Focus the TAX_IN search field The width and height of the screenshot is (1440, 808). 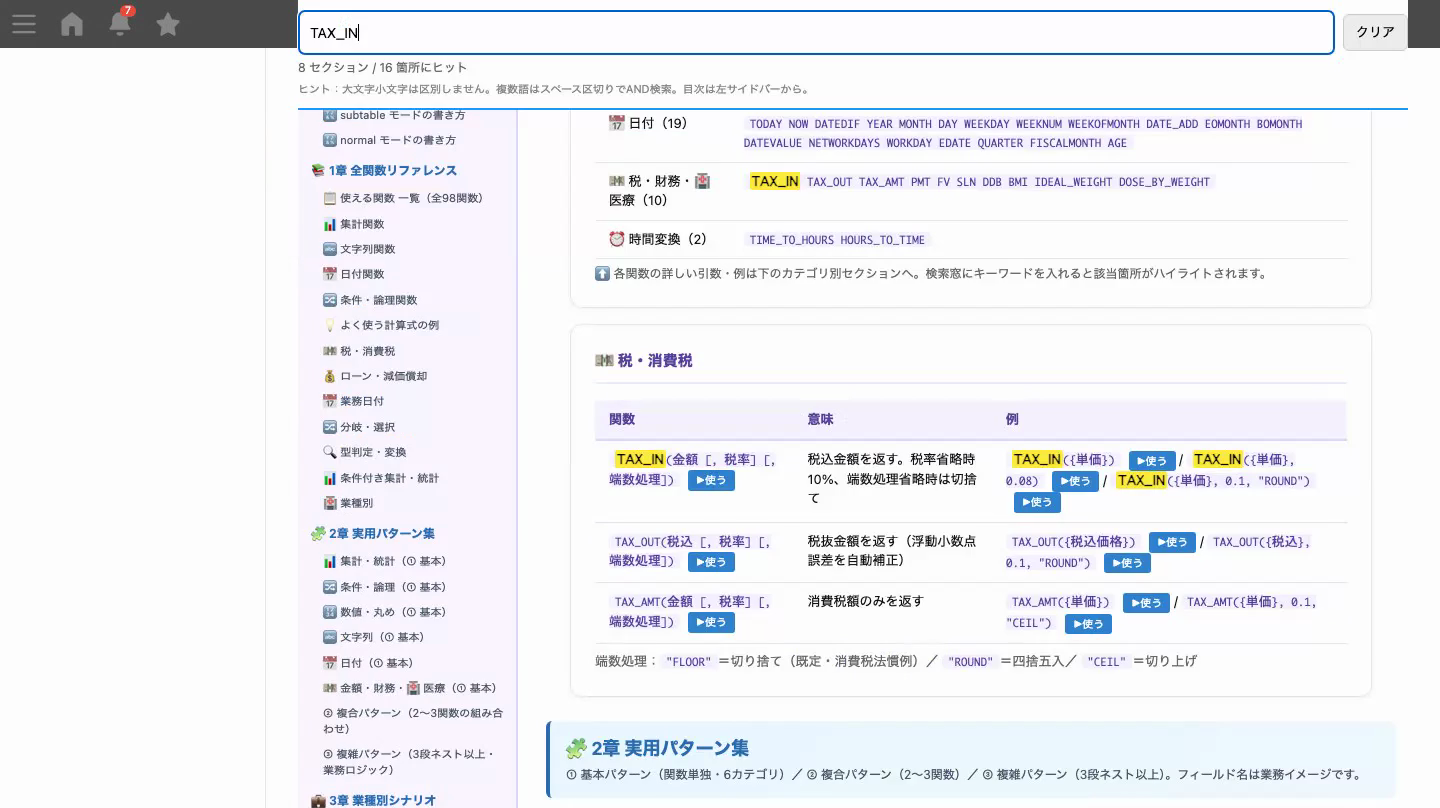point(816,33)
